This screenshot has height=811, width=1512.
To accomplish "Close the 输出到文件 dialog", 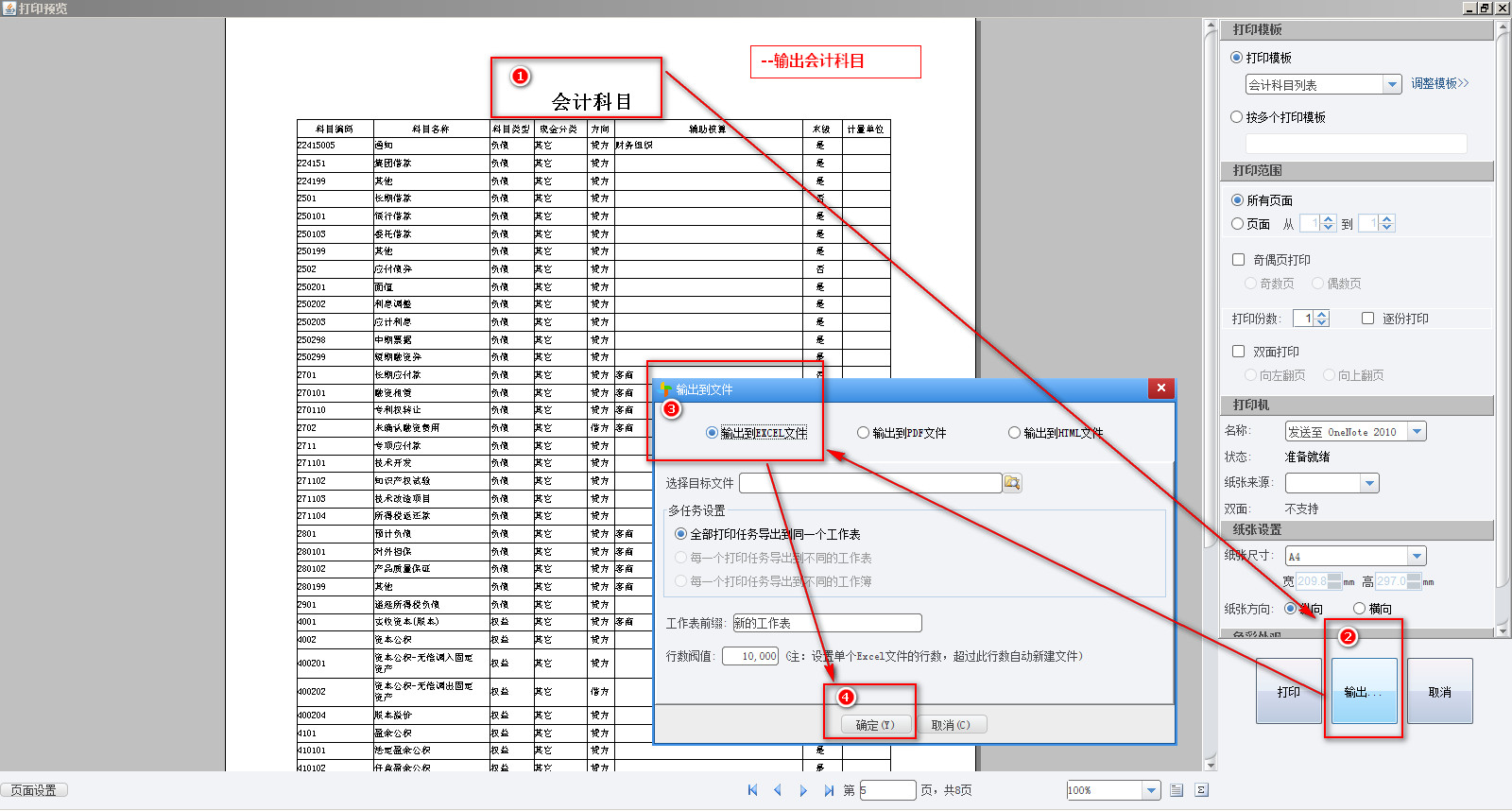I will [1161, 388].
